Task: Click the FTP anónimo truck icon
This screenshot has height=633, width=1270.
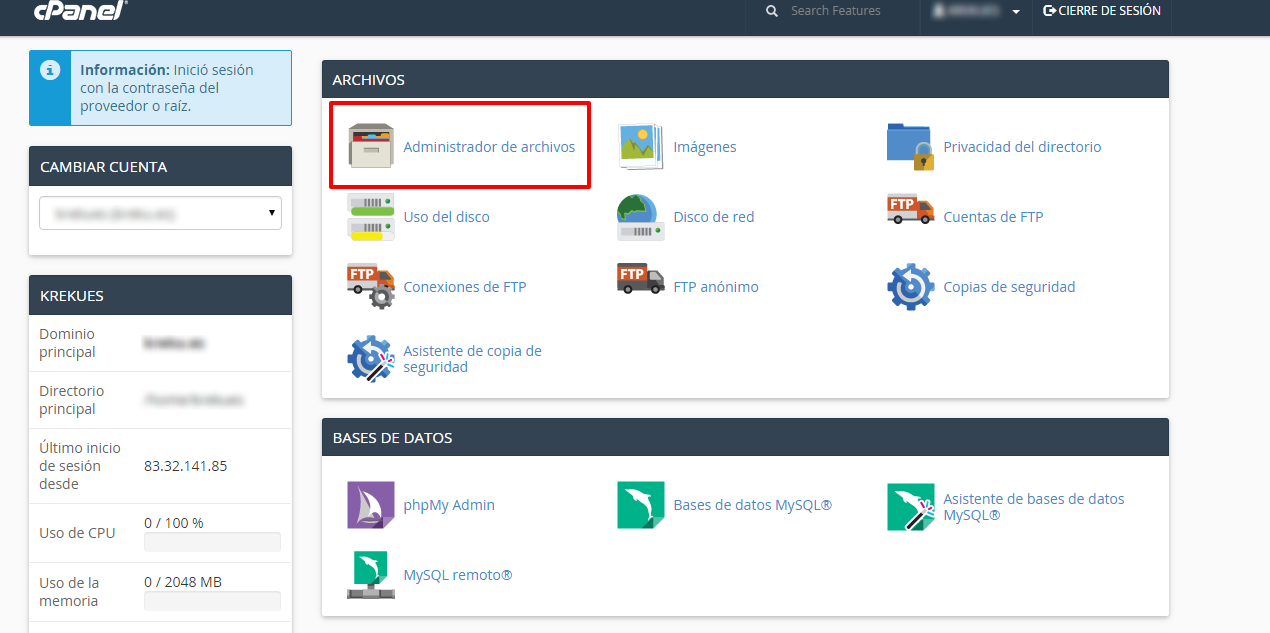Action: pos(640,279)
